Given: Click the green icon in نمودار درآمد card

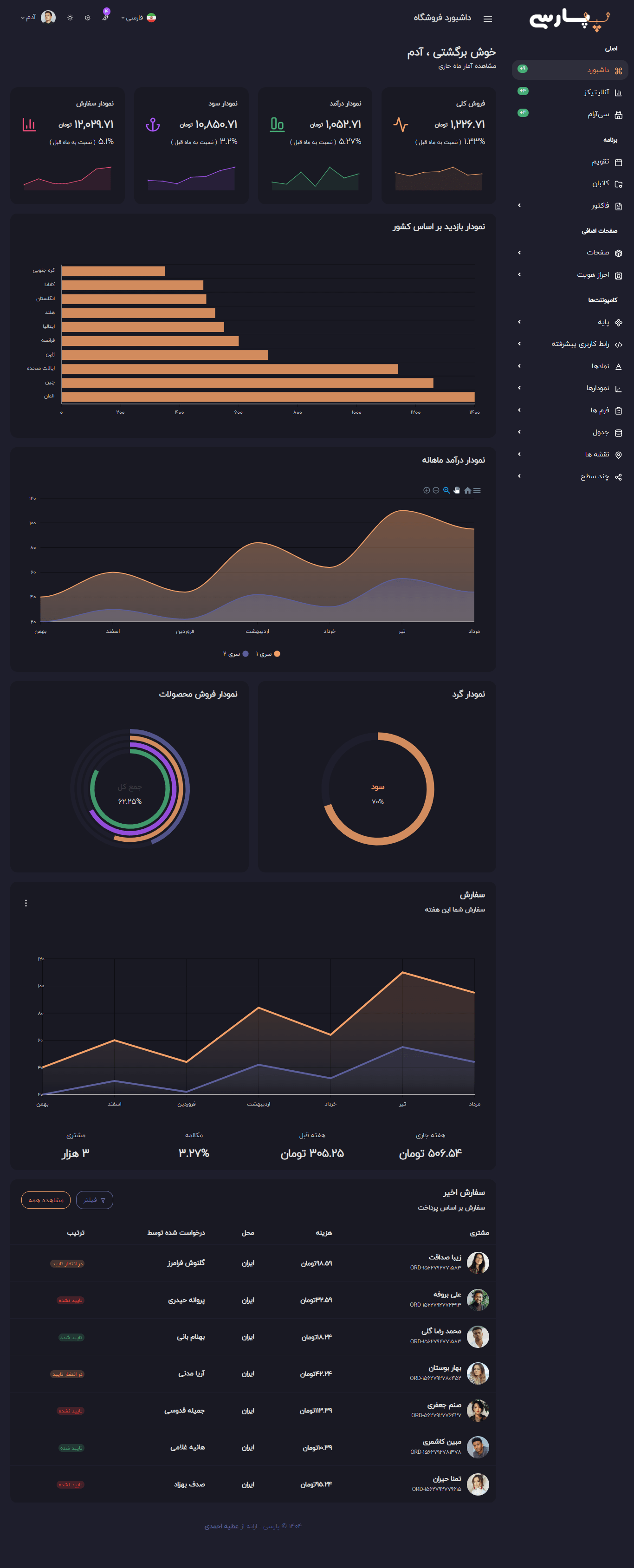Looking at the screenshot, I should click(277, 124).
